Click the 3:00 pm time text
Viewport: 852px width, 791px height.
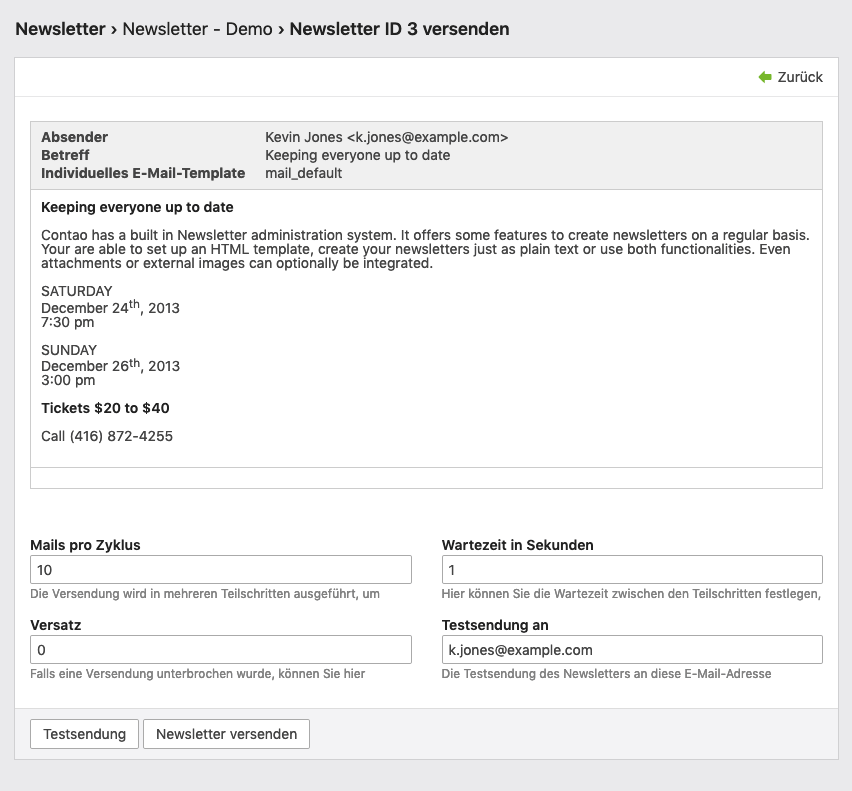[x=68, y=380]
